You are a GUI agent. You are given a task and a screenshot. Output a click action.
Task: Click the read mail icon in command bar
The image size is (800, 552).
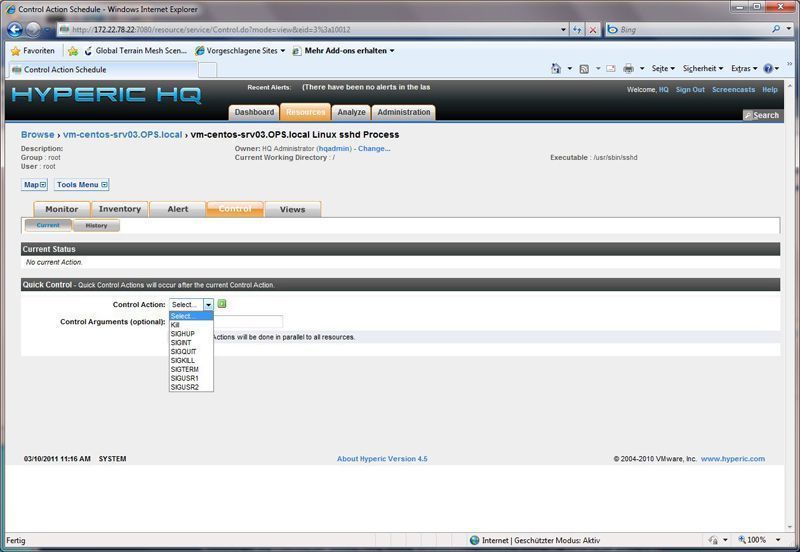tap(611, 68)
